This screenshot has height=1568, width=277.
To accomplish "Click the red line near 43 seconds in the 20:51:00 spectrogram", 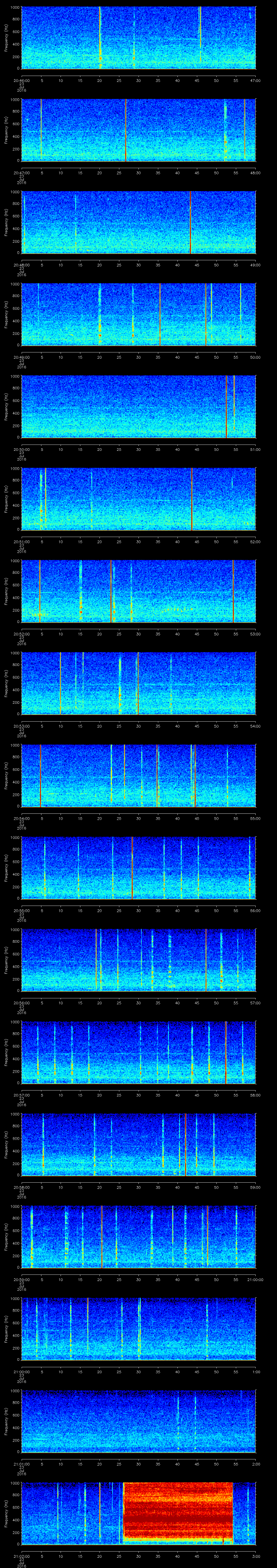I will pos(191,499).
